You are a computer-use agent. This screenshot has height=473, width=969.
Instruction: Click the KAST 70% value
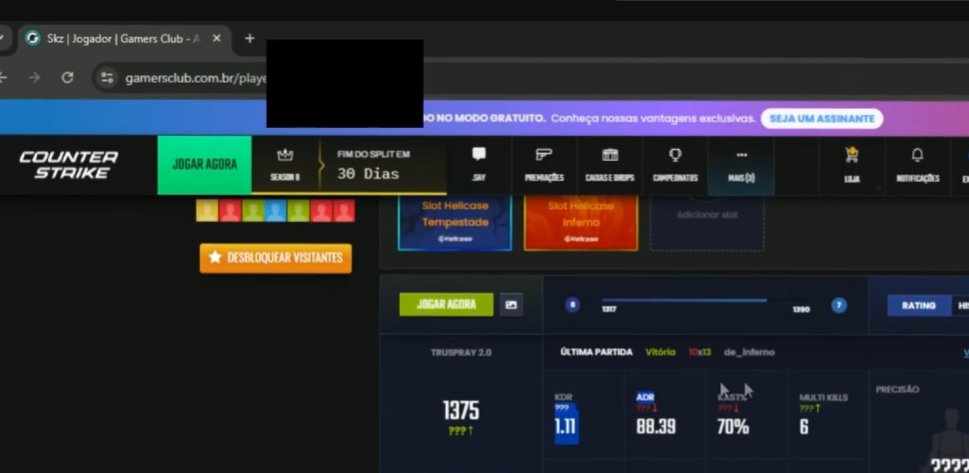(x=733, y=427)
